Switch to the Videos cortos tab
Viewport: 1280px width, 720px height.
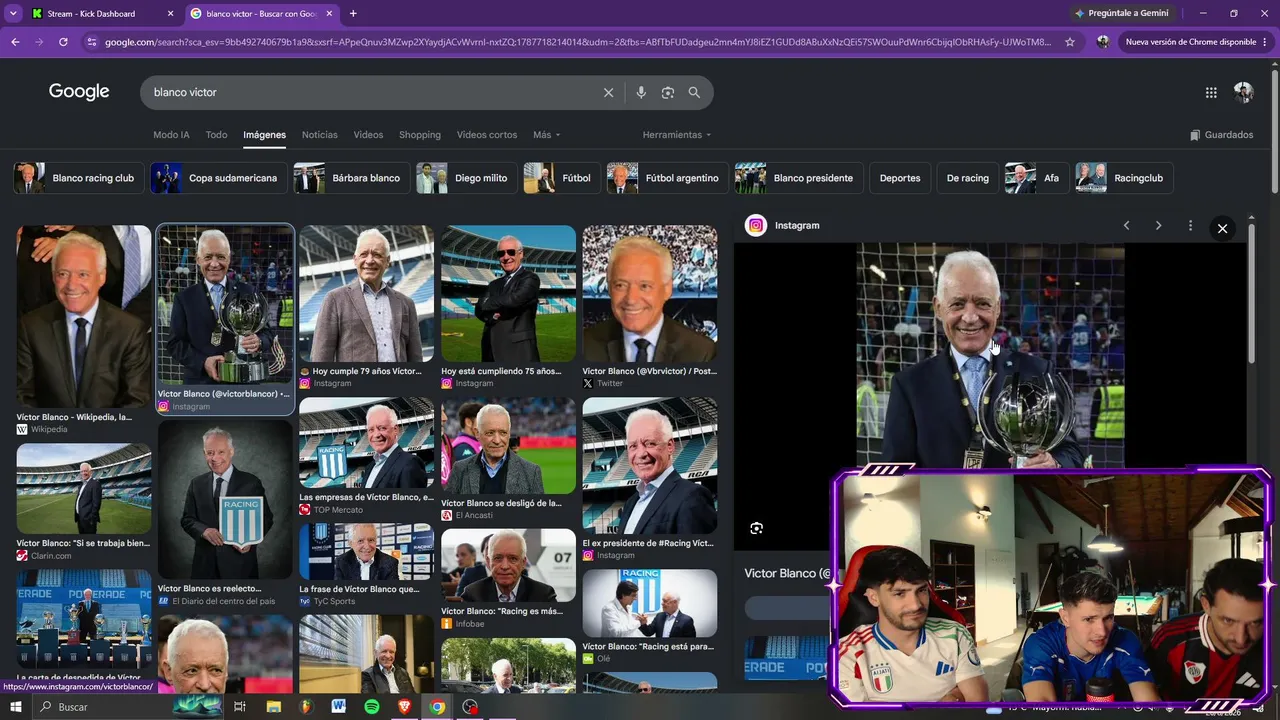coord(487,135)
